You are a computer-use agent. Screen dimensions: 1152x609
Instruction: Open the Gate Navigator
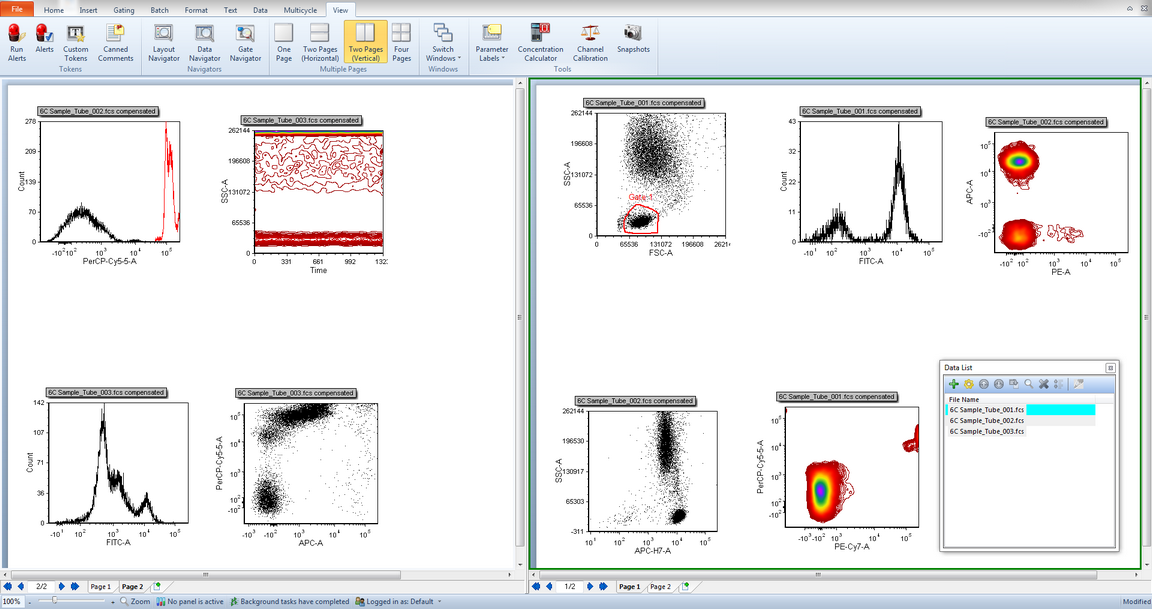point(245,42)
